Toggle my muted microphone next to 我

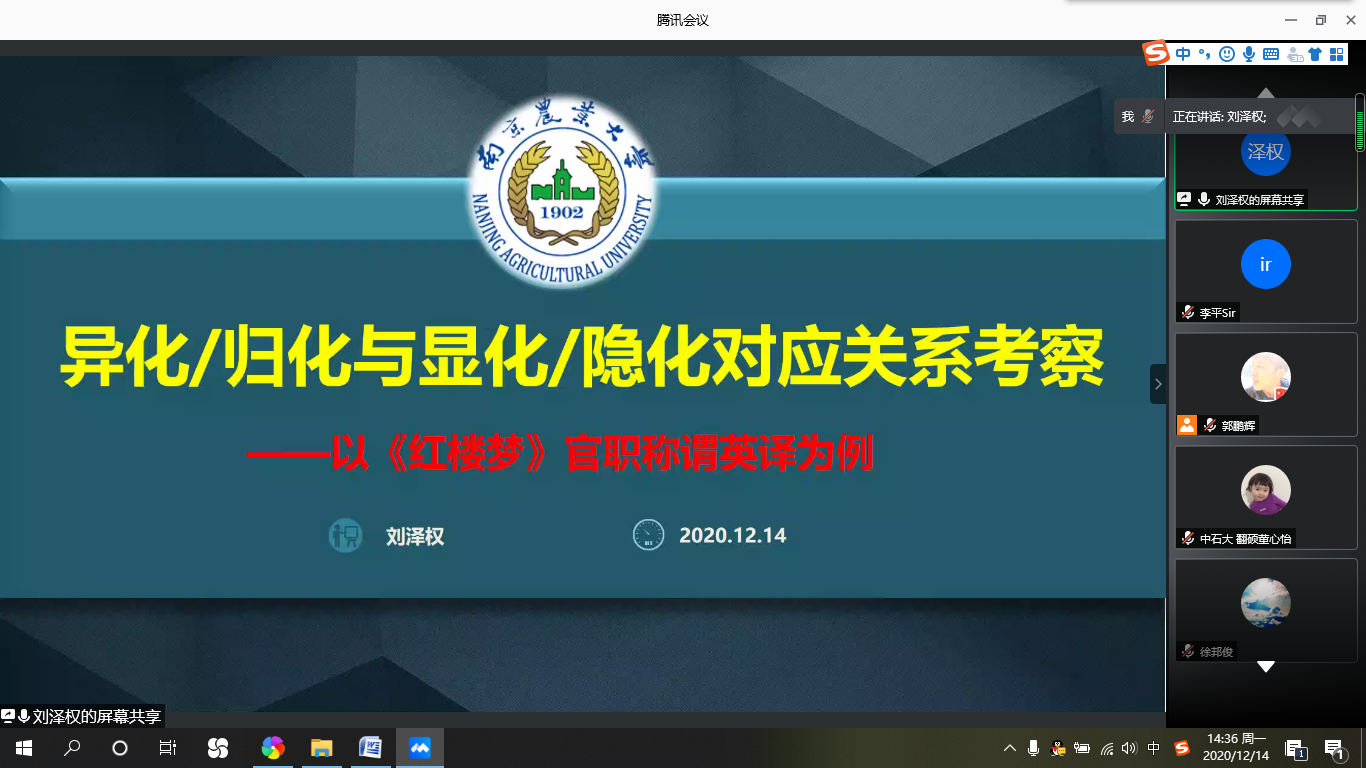coord(1148,117)
